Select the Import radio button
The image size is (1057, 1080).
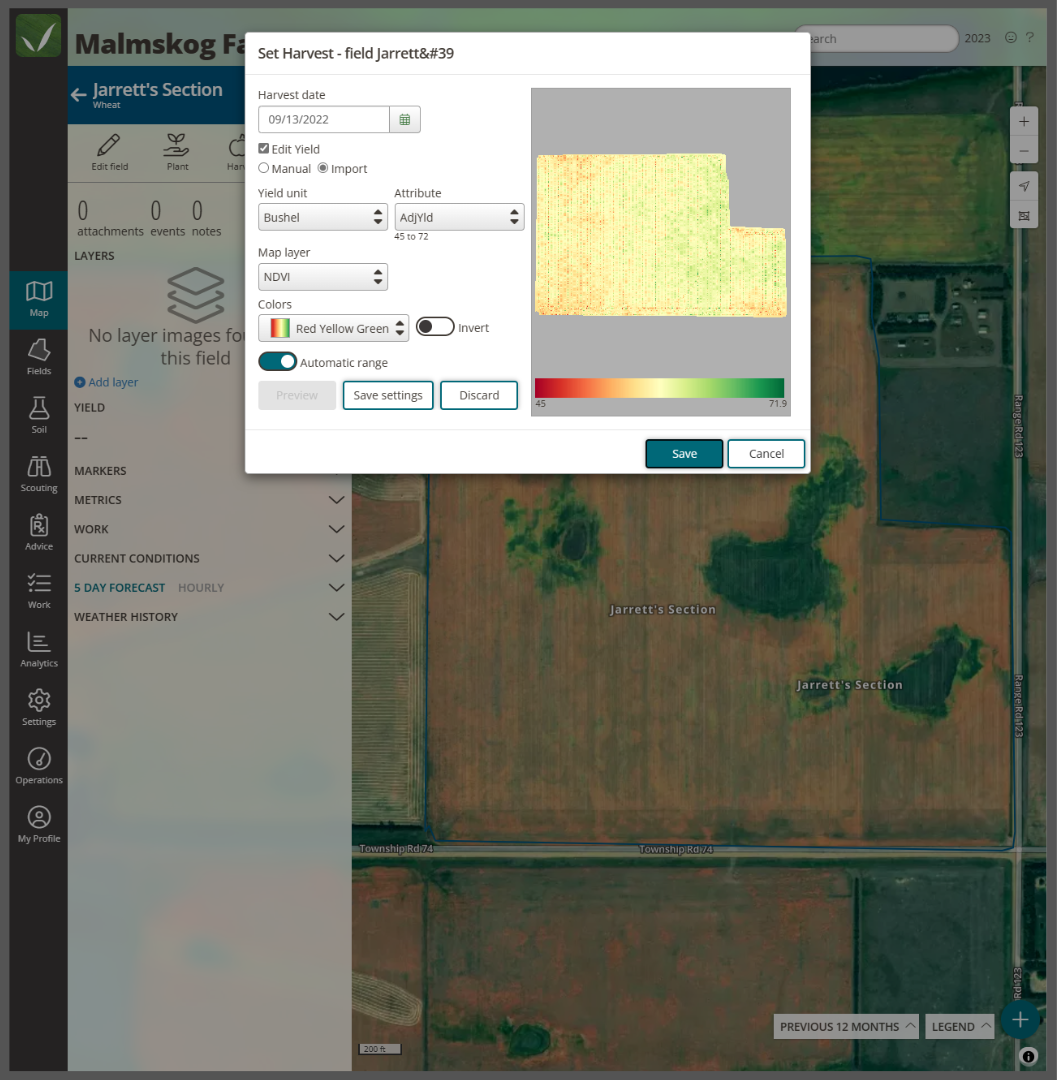click(322, 168)
